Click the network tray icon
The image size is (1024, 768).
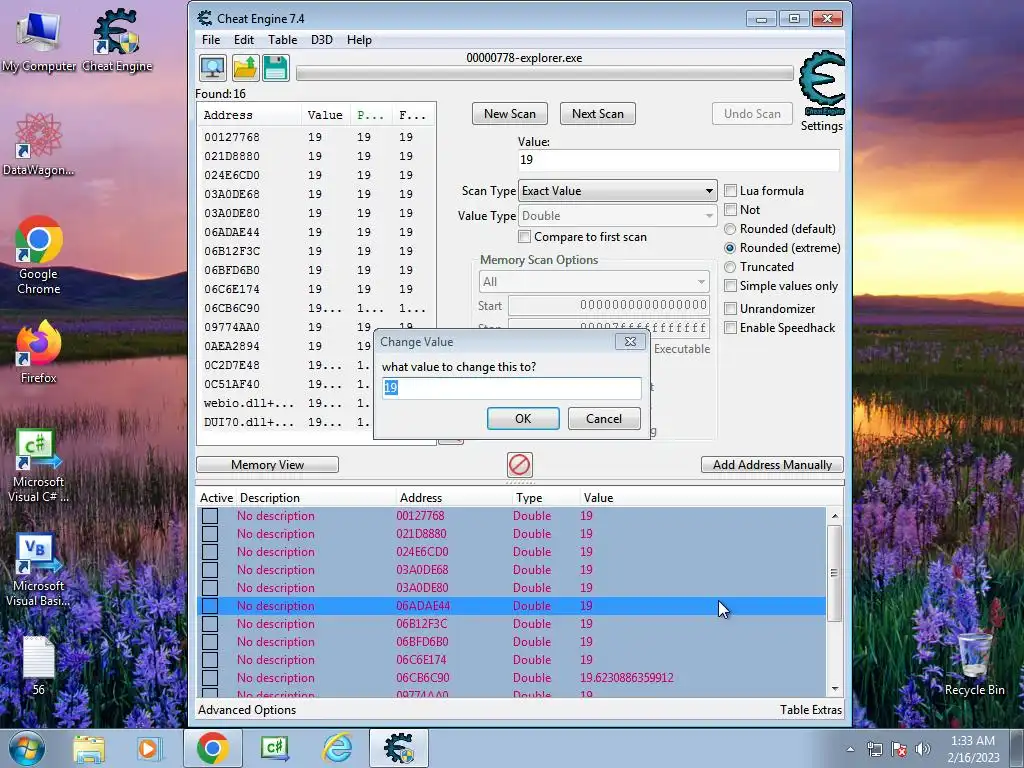pos(874,749)
